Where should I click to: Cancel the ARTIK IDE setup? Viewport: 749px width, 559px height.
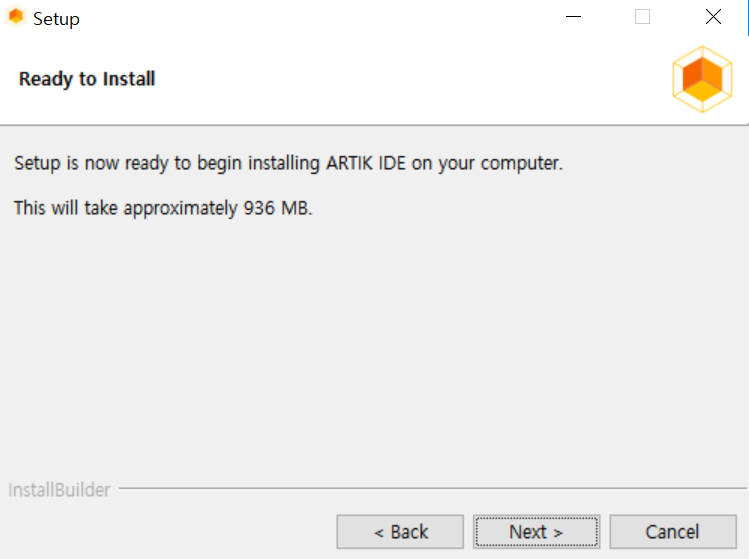coord(673,531)
